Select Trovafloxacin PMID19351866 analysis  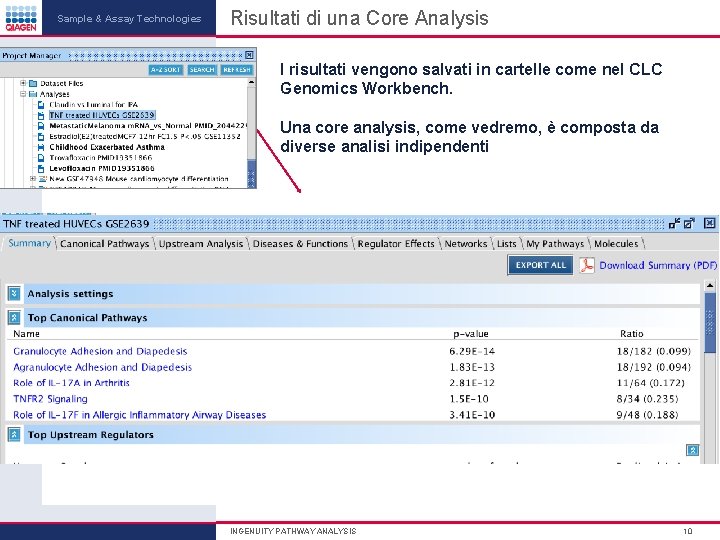coord(101,158)
